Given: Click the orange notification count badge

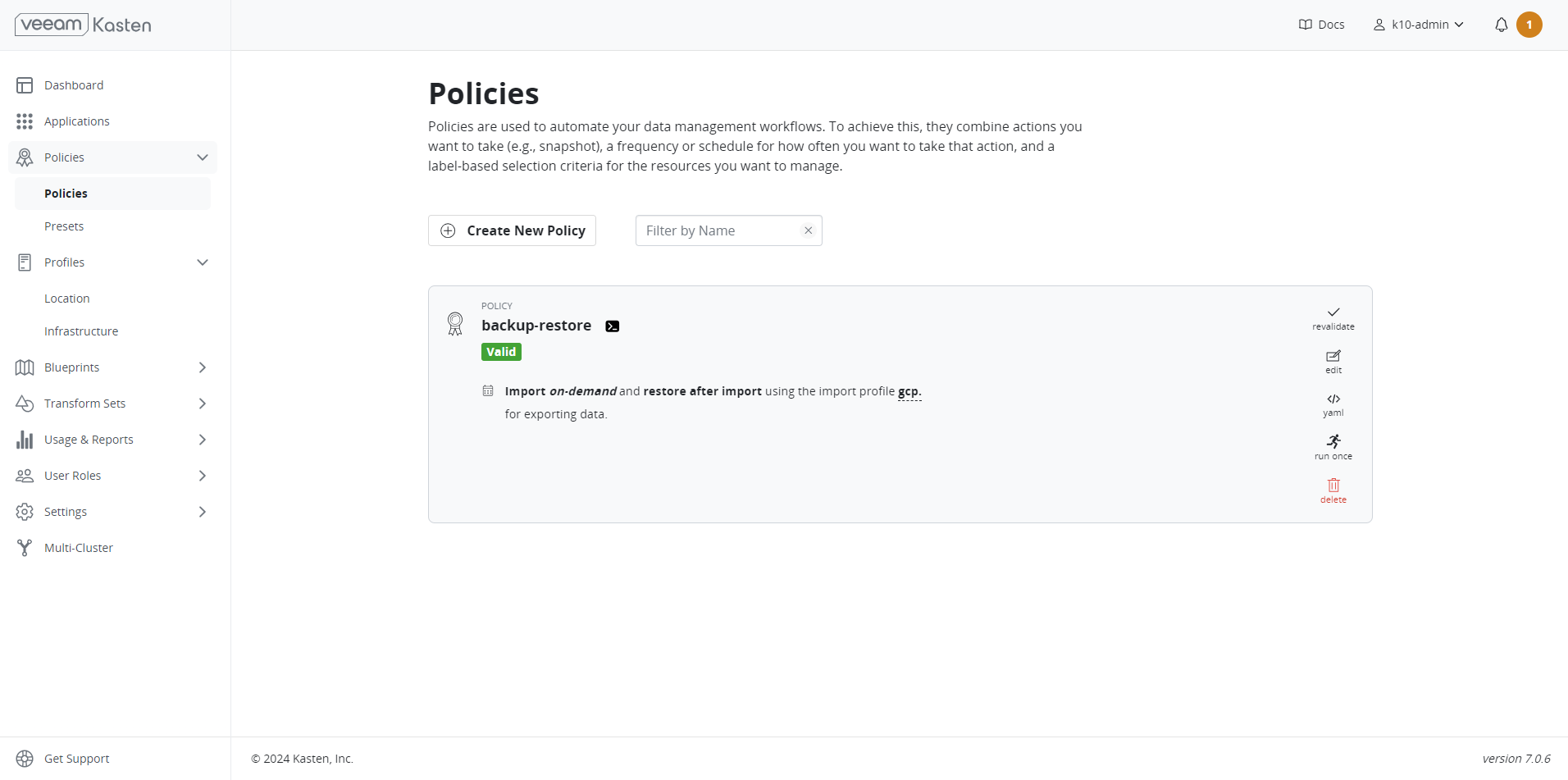Looking at the screenshot, I should 1530,25.
